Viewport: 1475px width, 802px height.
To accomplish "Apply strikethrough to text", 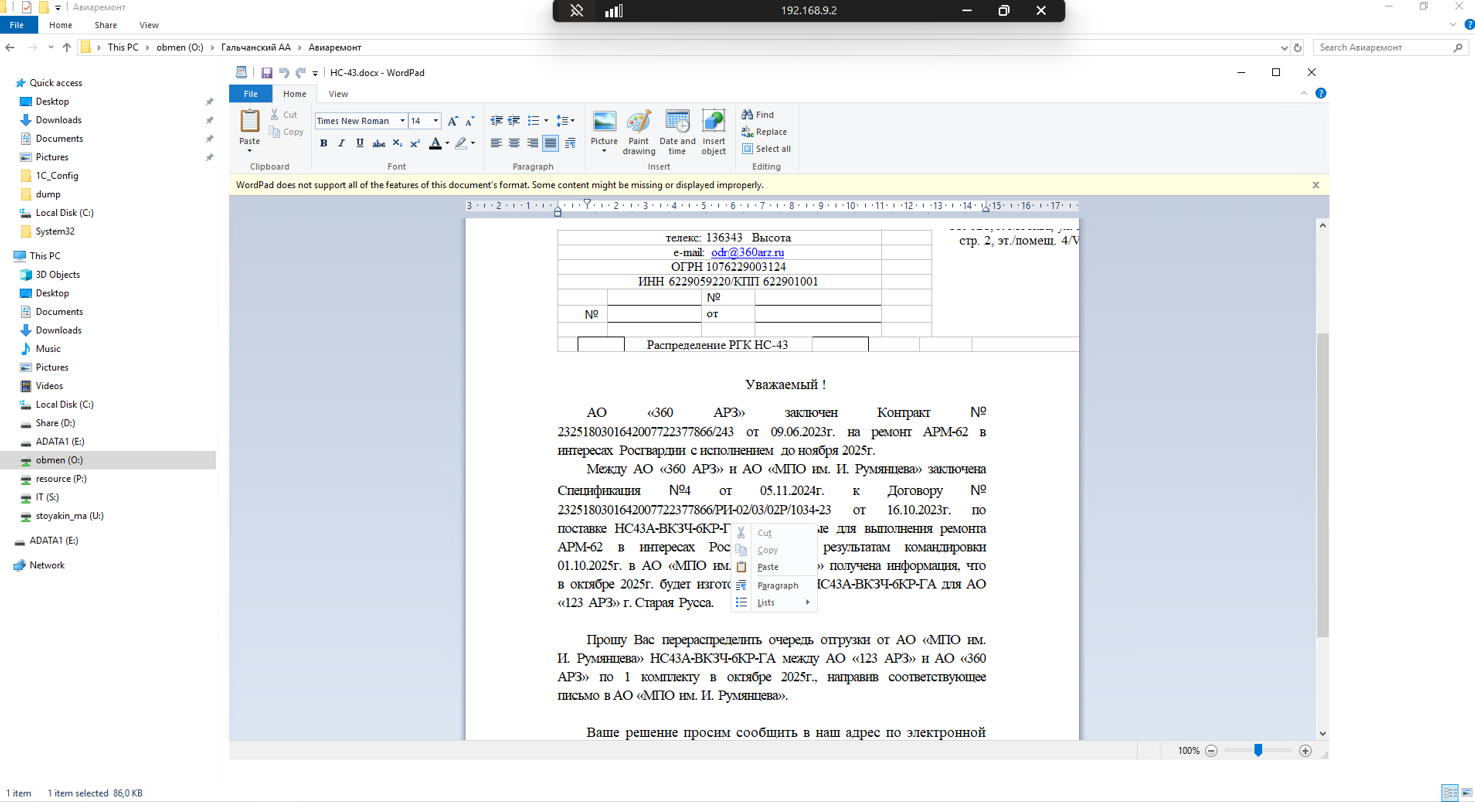I will [x=378, y=144].
